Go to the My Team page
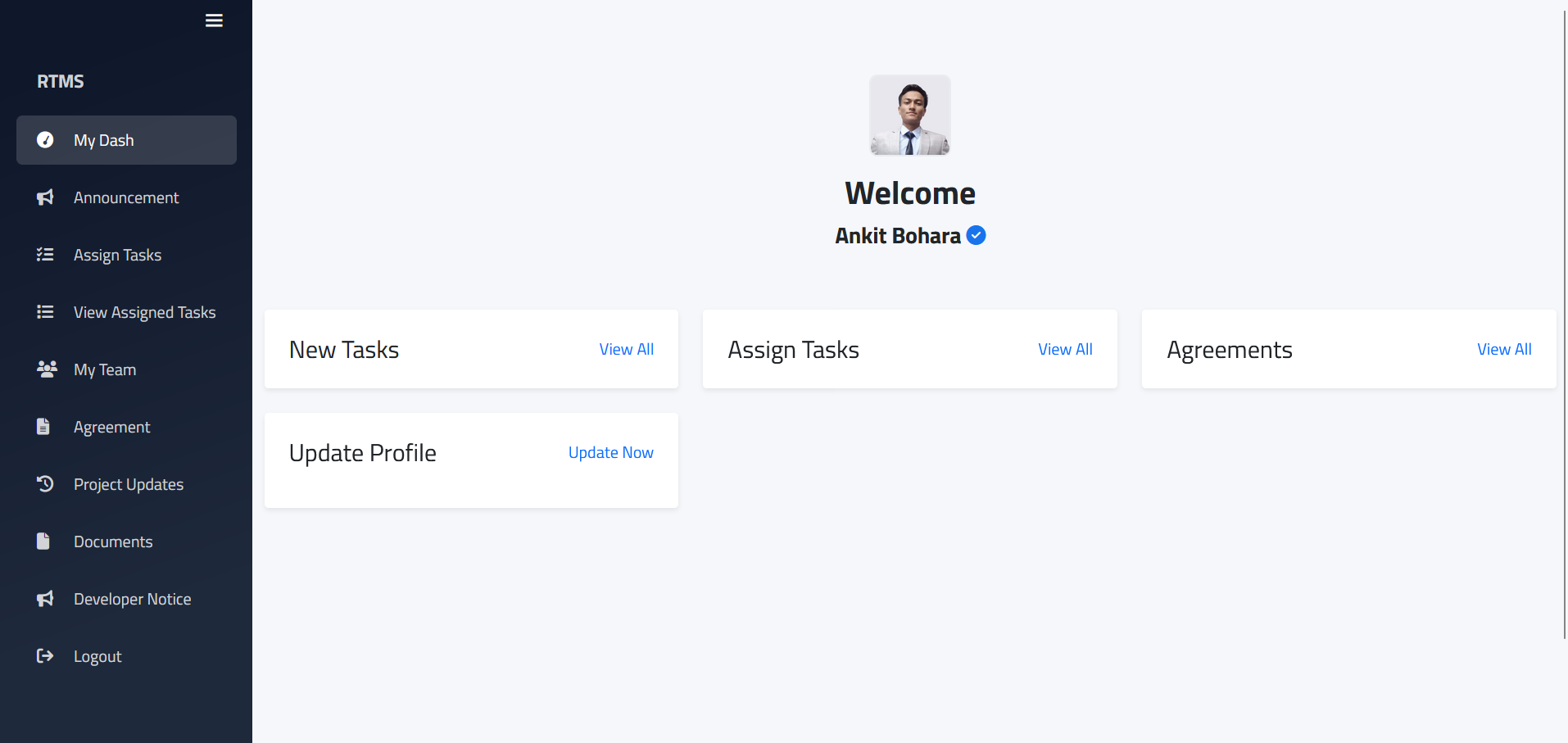This screenshot has width=1568, height=743. pyautogui.click(x=126, y=369)
